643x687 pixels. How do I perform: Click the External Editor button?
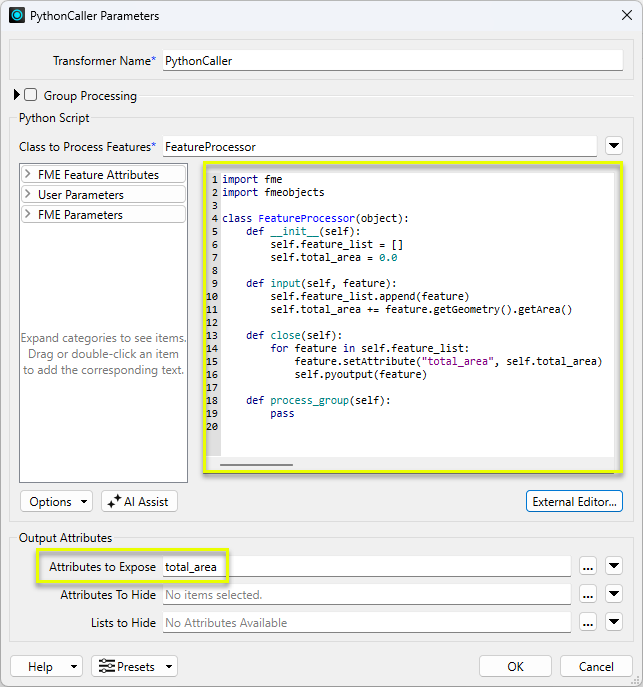click(574, 501)
